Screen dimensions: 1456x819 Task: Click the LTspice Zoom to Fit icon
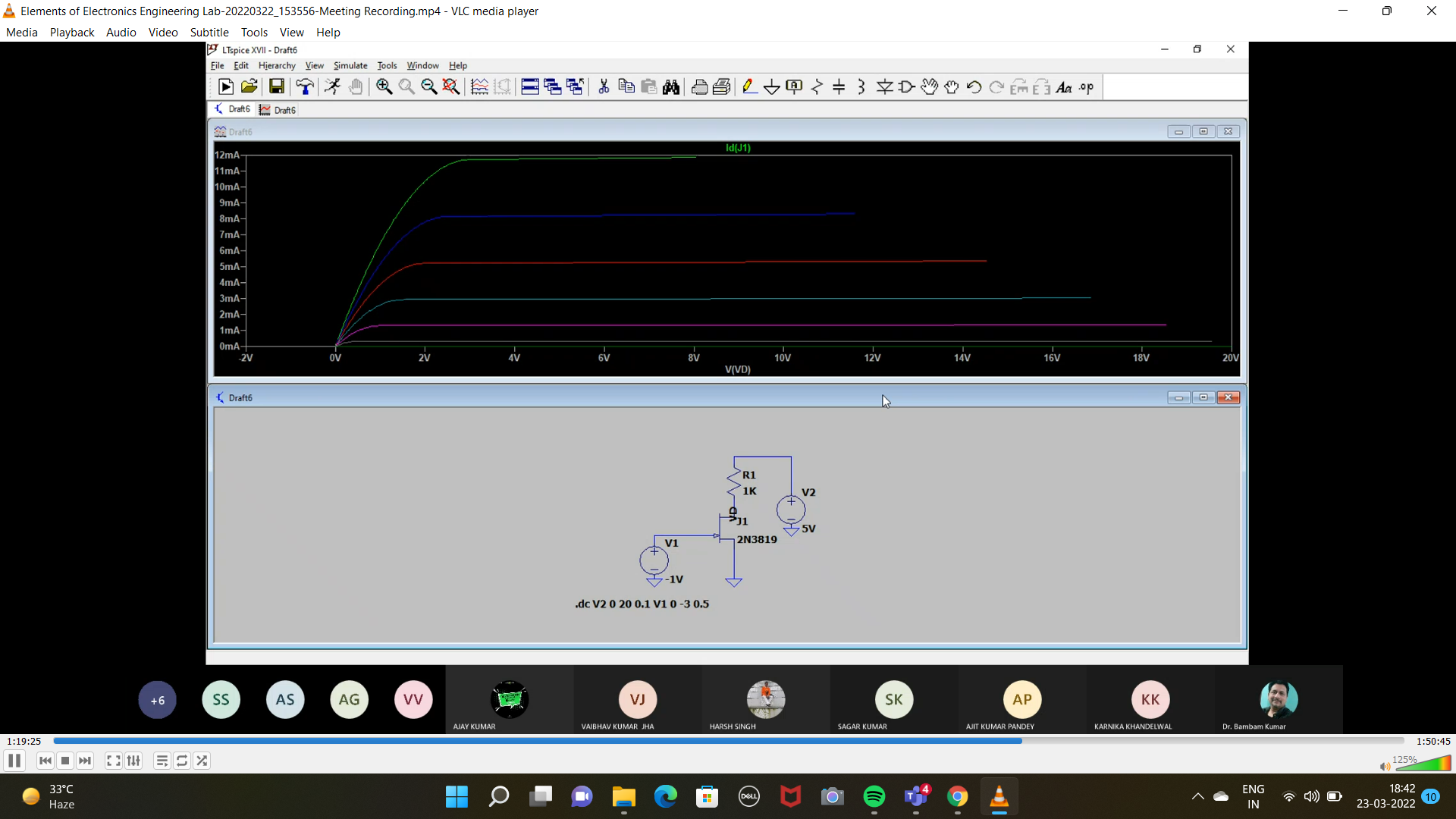point(451,87)
